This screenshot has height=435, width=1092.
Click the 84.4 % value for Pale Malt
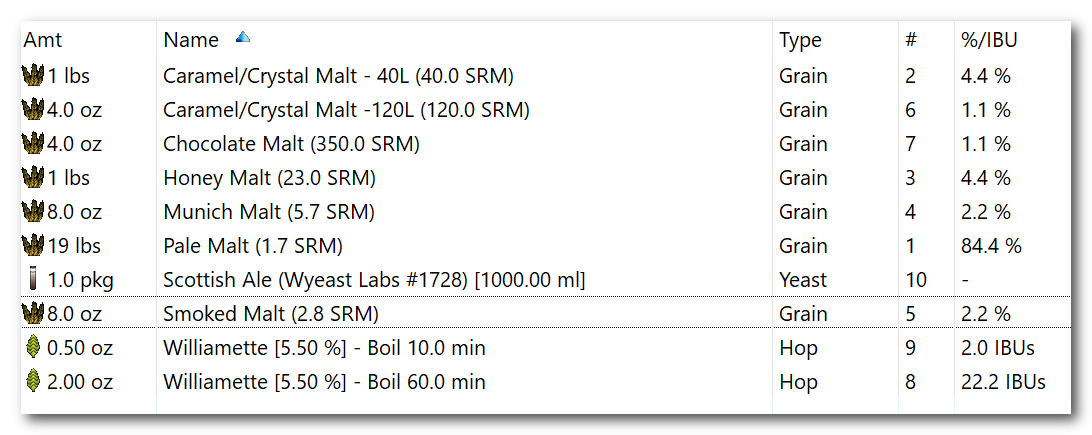coord(990,246)
